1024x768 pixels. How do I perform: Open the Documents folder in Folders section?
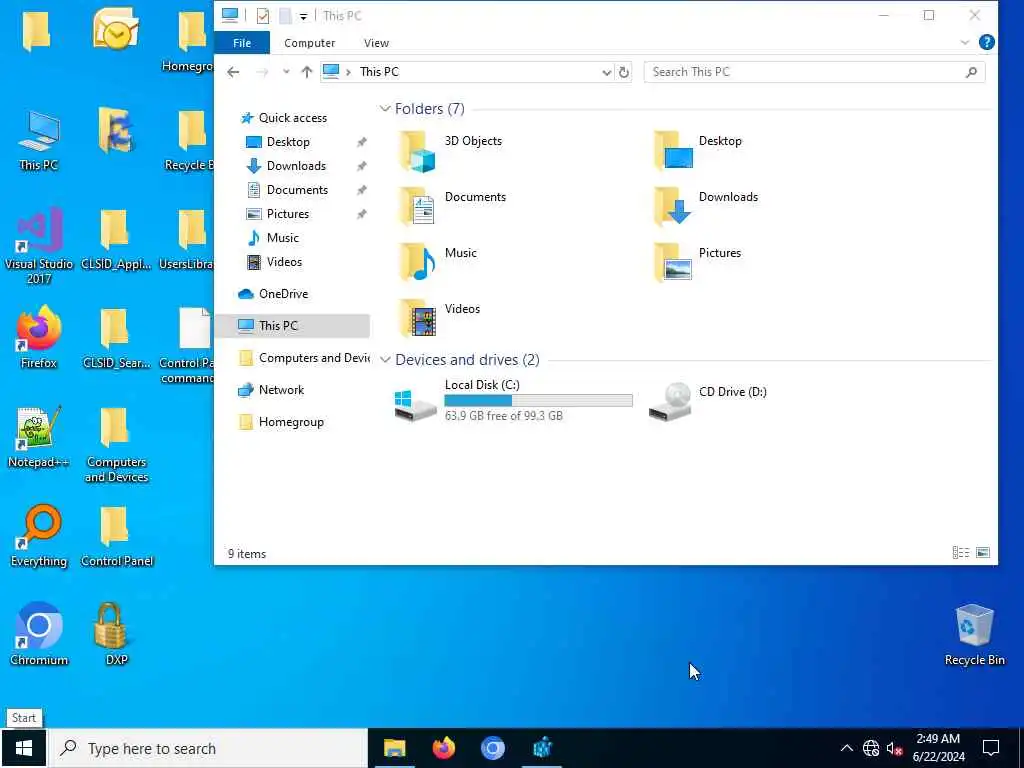[453, 207]
